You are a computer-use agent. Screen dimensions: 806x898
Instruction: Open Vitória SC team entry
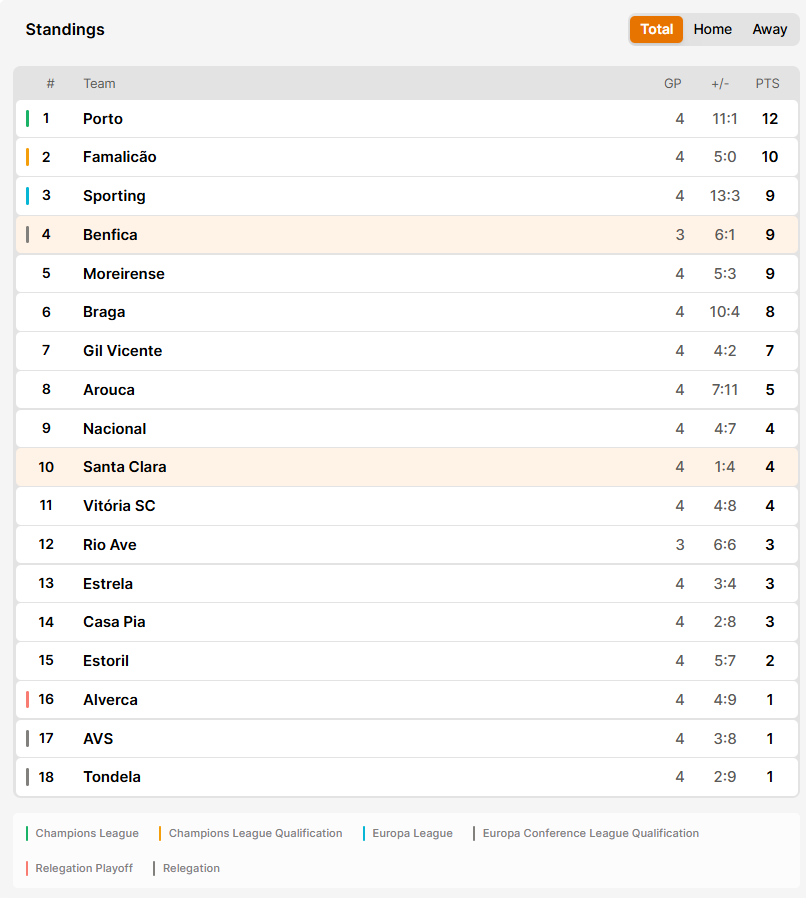point(119,506)
